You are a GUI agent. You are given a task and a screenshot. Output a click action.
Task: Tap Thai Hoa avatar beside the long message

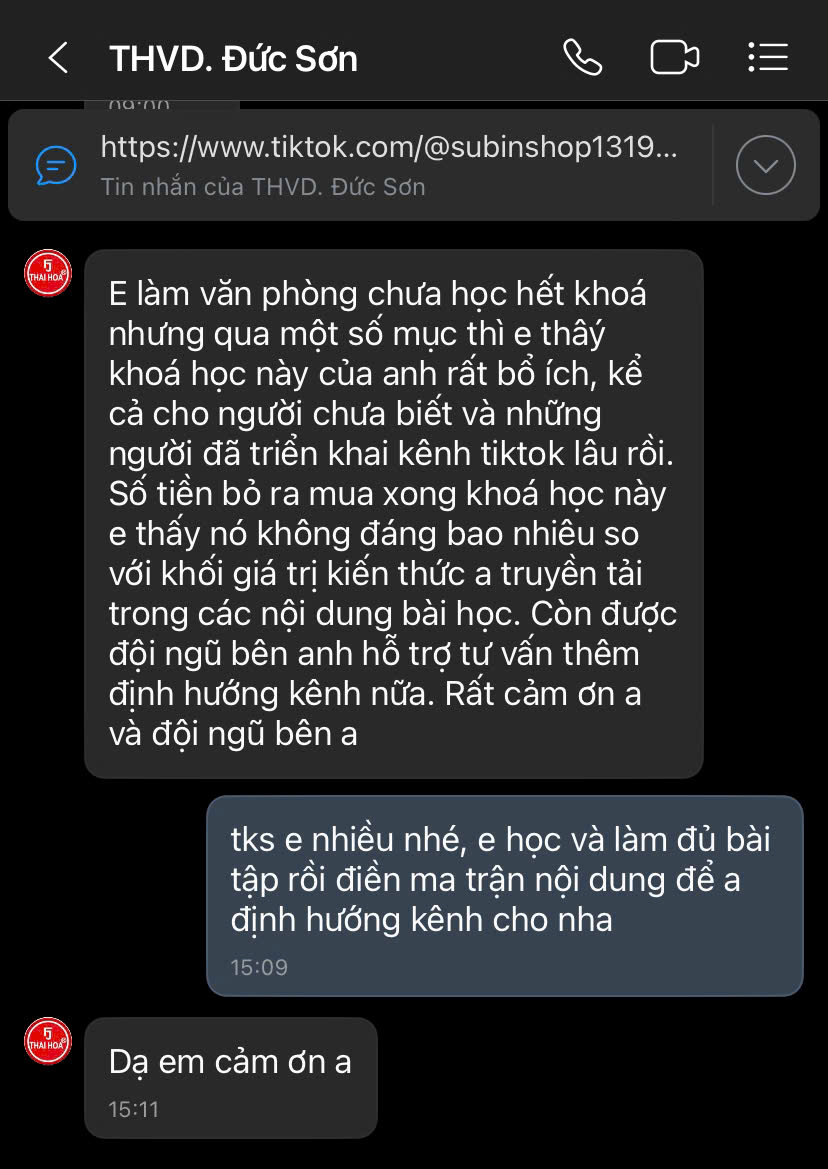pos(48,273)
